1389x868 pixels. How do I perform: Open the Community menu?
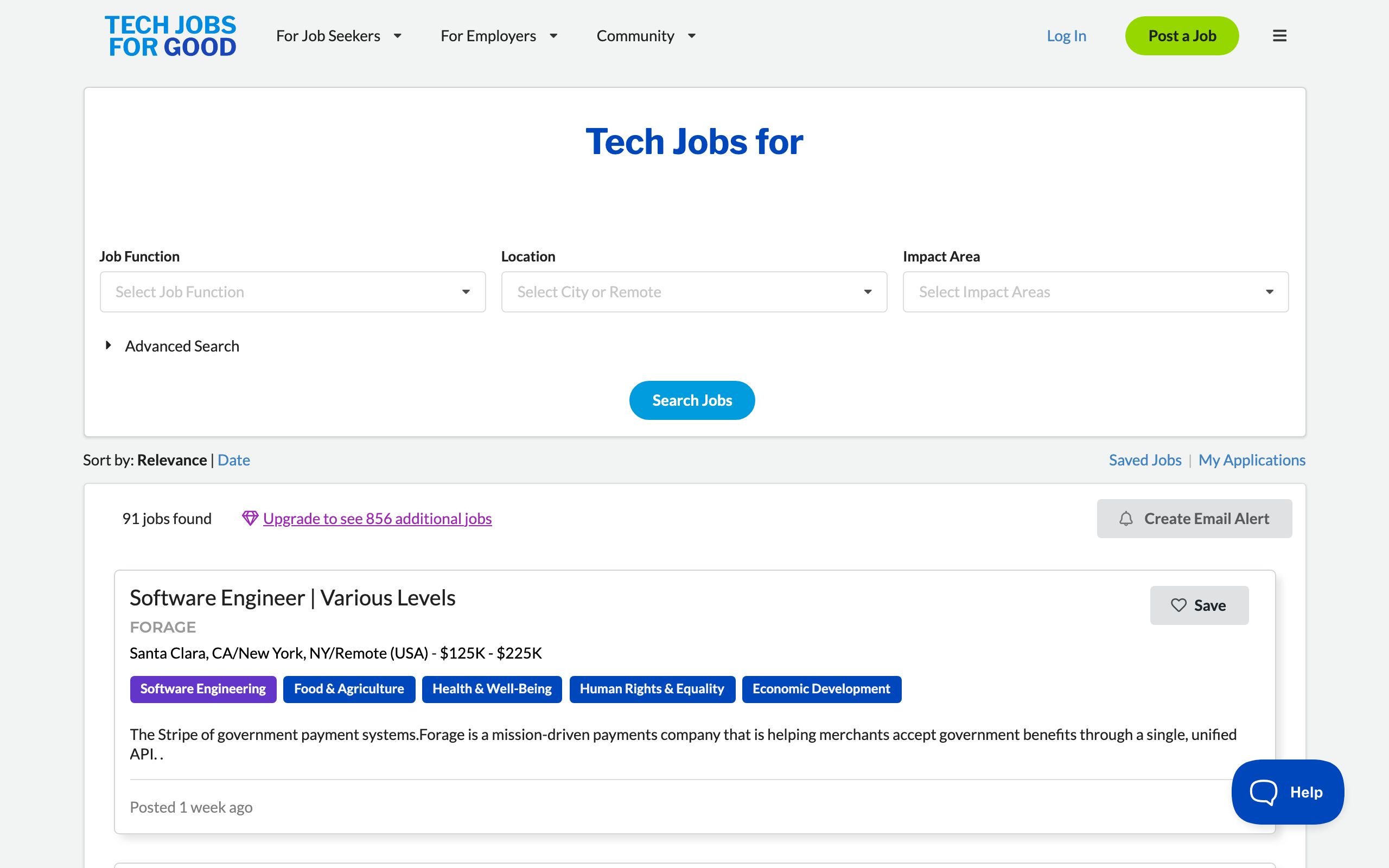[646, 36]
